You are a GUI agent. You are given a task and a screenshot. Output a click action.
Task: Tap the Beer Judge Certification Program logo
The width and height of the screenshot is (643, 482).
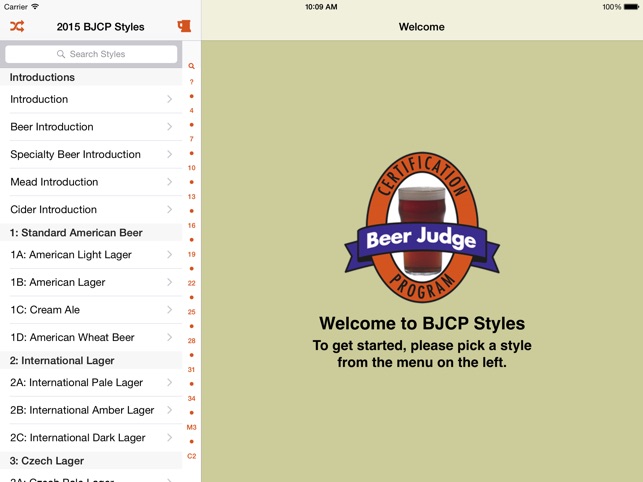(422, 228)
